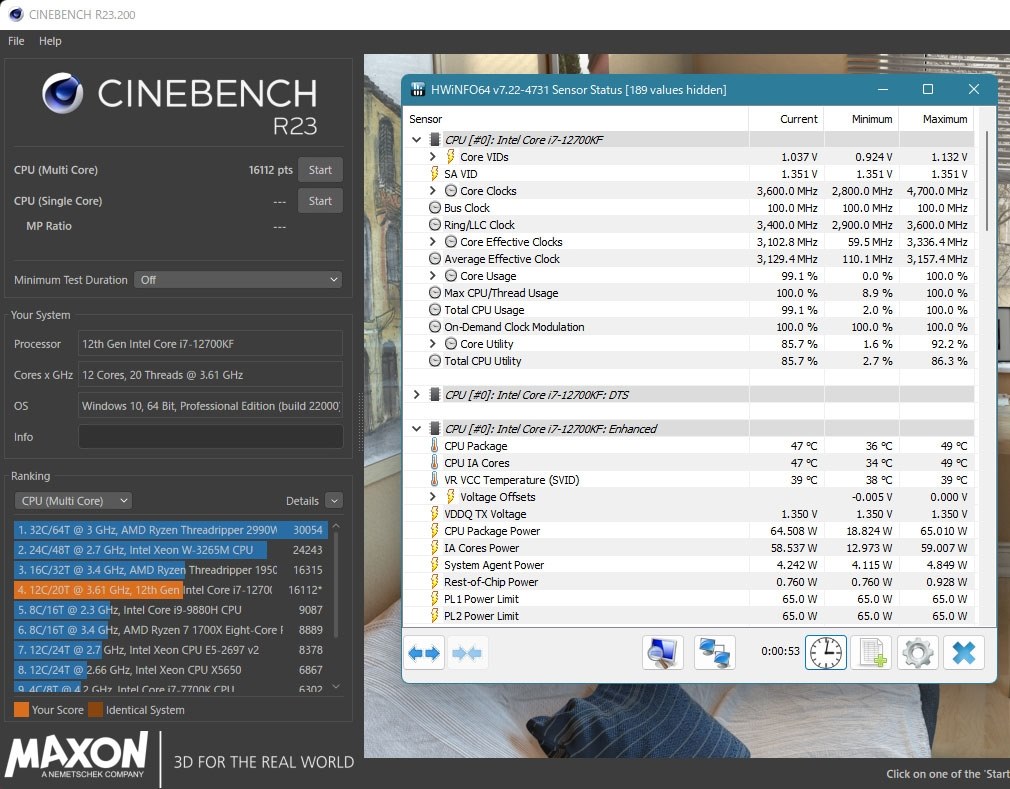
Task: Click the logging sheet icon with green plus
Action: point(872,653)
